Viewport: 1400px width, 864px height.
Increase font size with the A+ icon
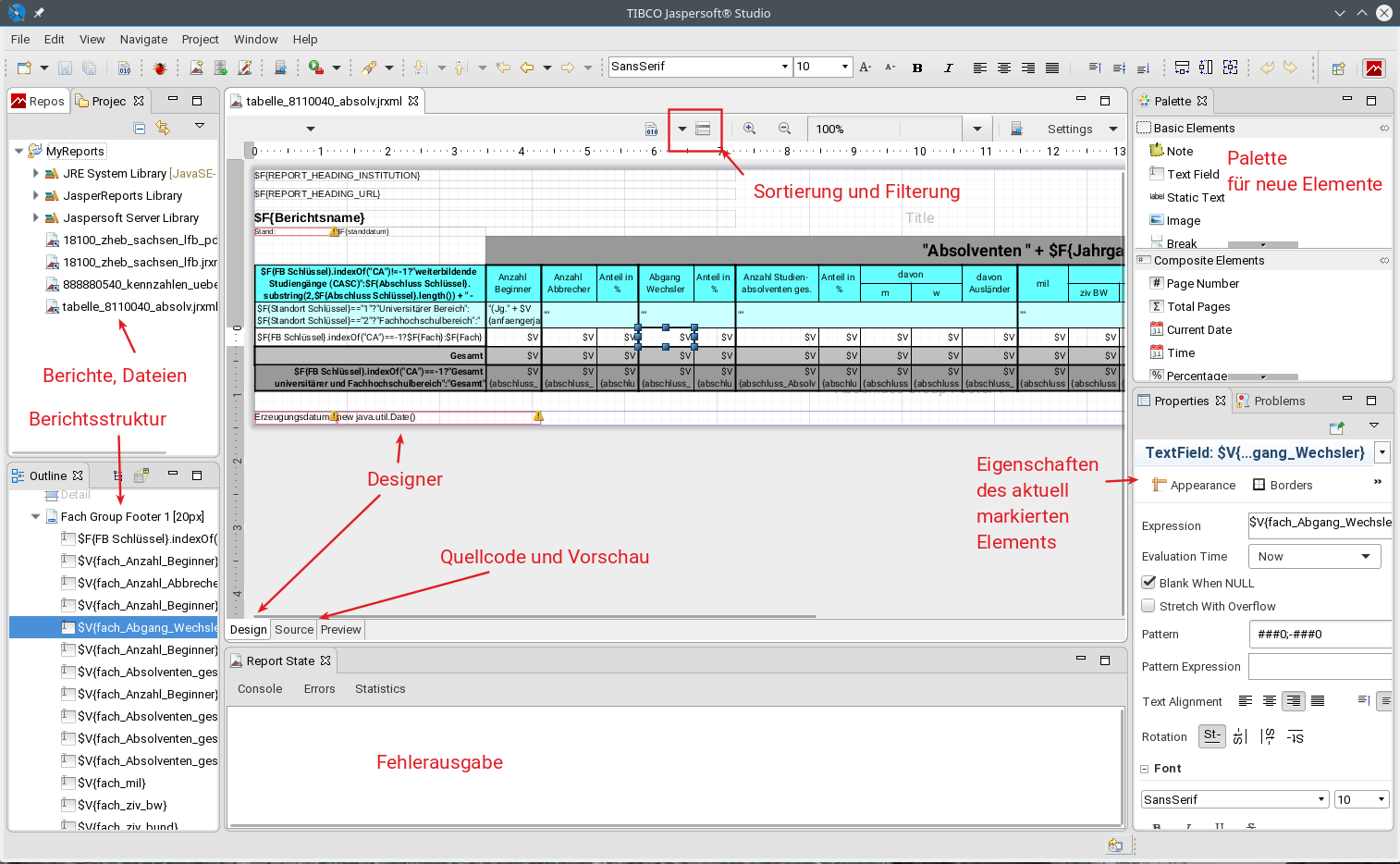[x=866, y=68]
